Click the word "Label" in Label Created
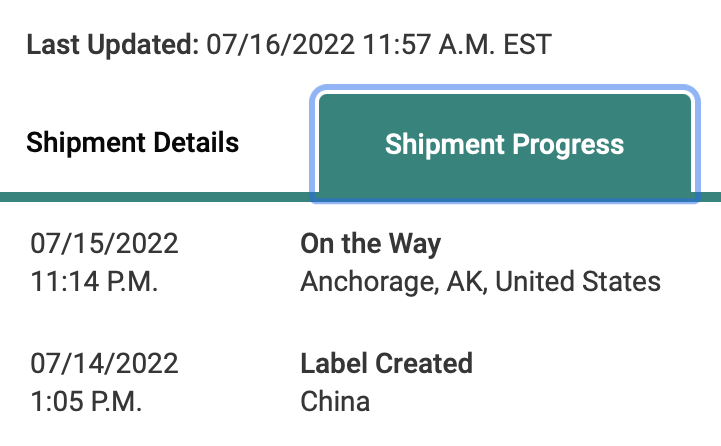721x446 pixels. click(x=335, y=362)
